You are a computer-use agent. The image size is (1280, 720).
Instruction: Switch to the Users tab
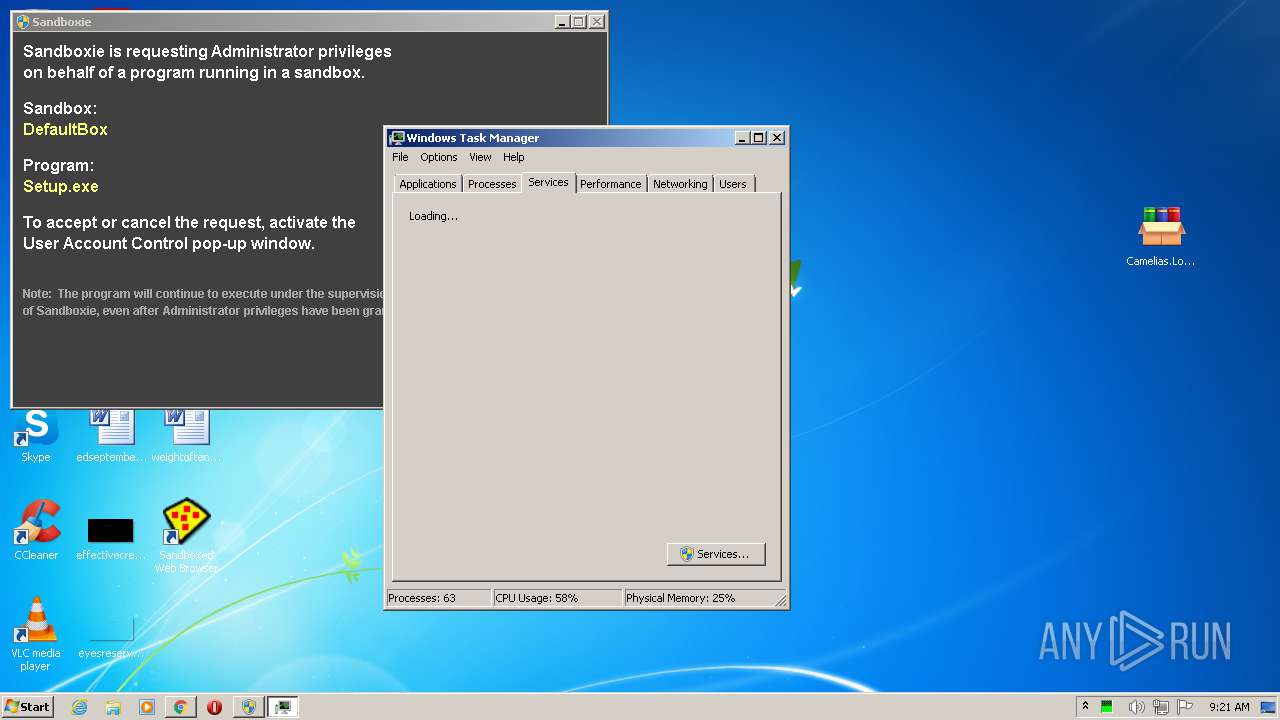tap(732, 184)
